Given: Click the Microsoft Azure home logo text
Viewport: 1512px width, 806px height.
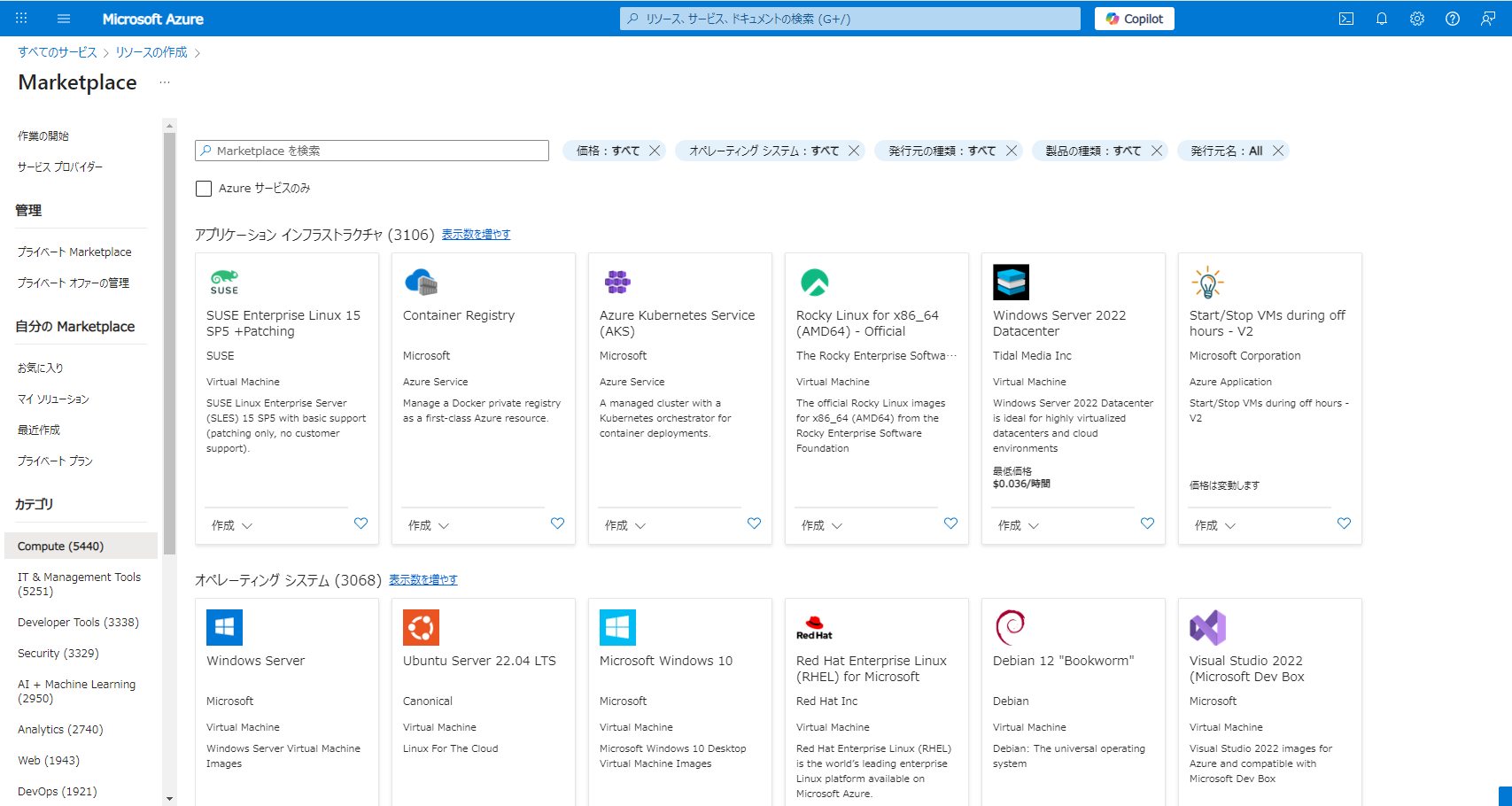Looking at the screenshot, I should (x=152, y=19).
